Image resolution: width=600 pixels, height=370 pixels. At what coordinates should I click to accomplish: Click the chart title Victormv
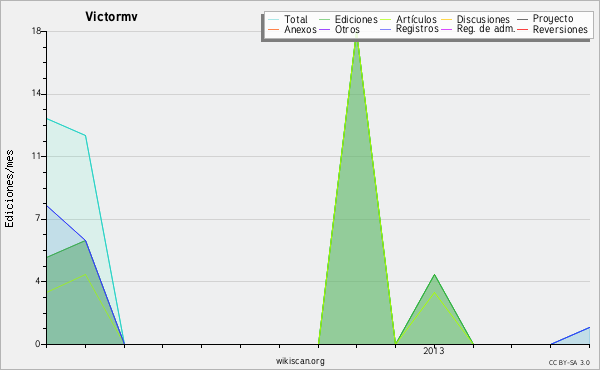(111, 16)
